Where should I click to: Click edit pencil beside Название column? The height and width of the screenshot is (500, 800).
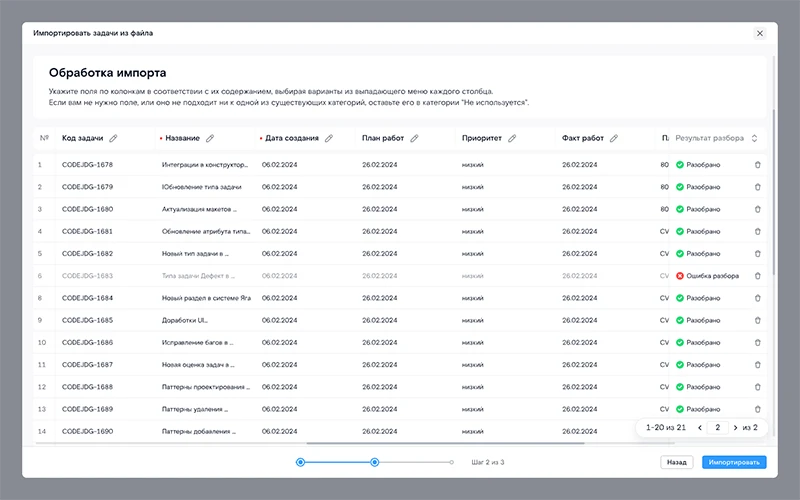pyautogui.click(x=210, y=138)
